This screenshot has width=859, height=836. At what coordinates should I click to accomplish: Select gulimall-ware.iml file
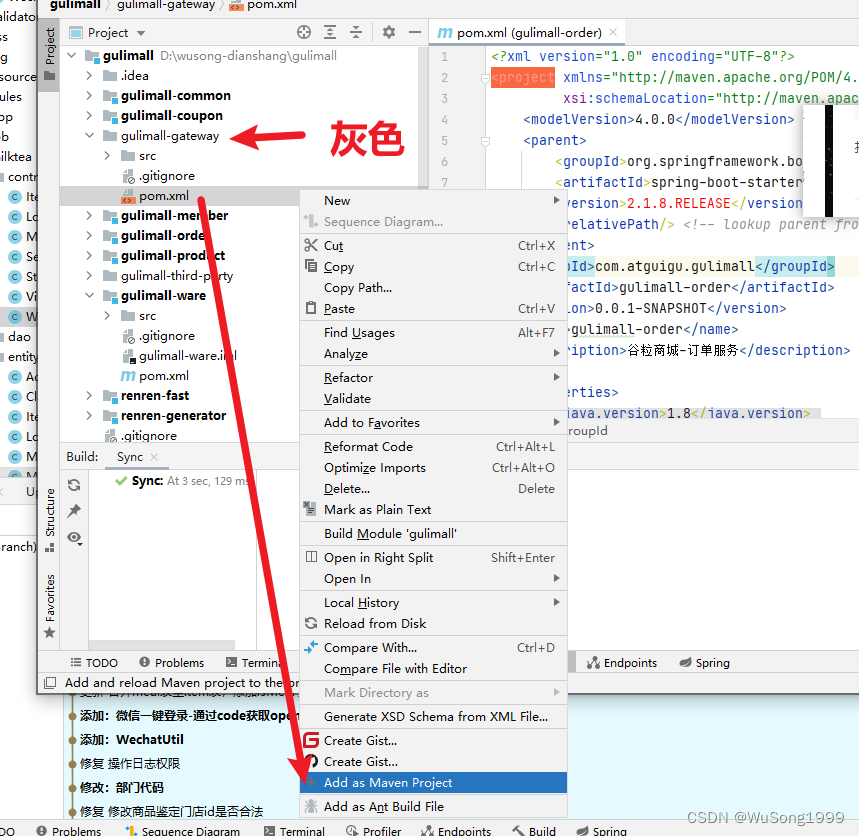[188, 356]
